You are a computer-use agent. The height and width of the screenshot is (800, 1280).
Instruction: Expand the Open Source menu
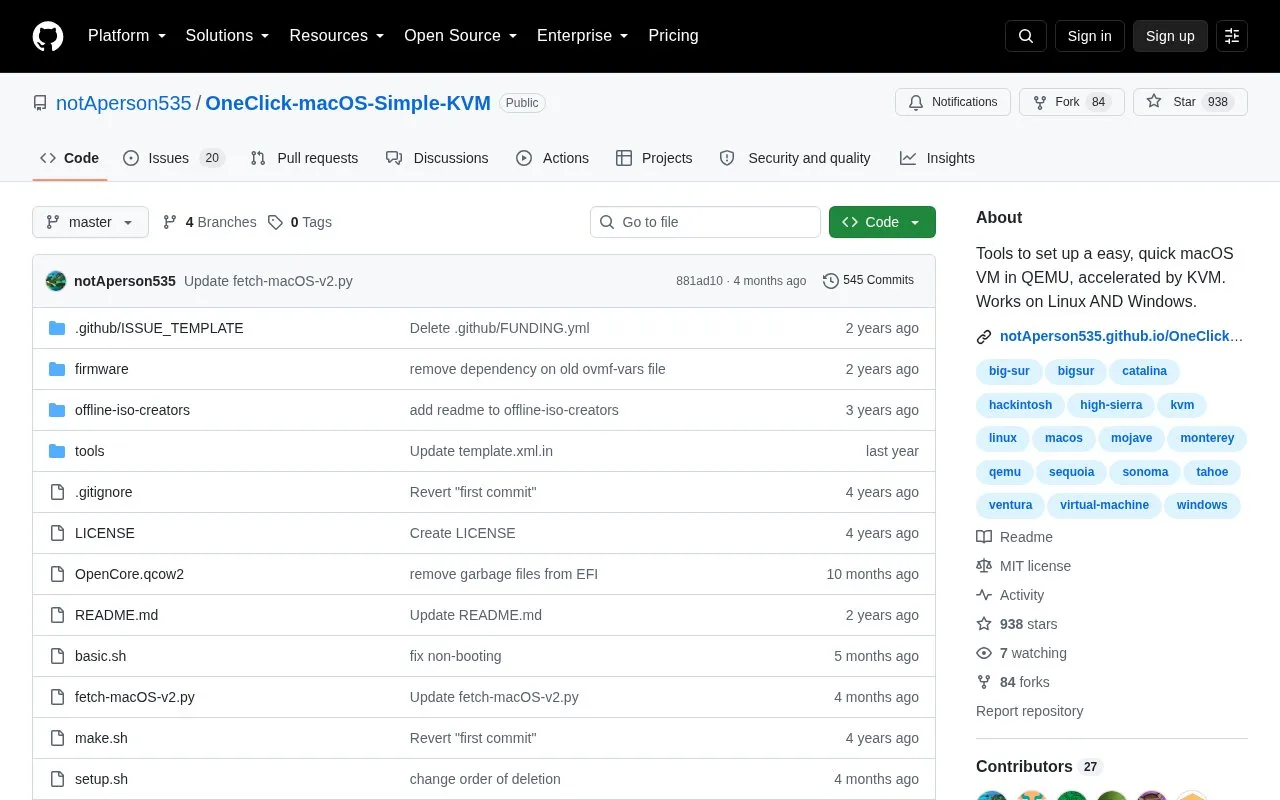pyautogui.click(x=461, y=36)
